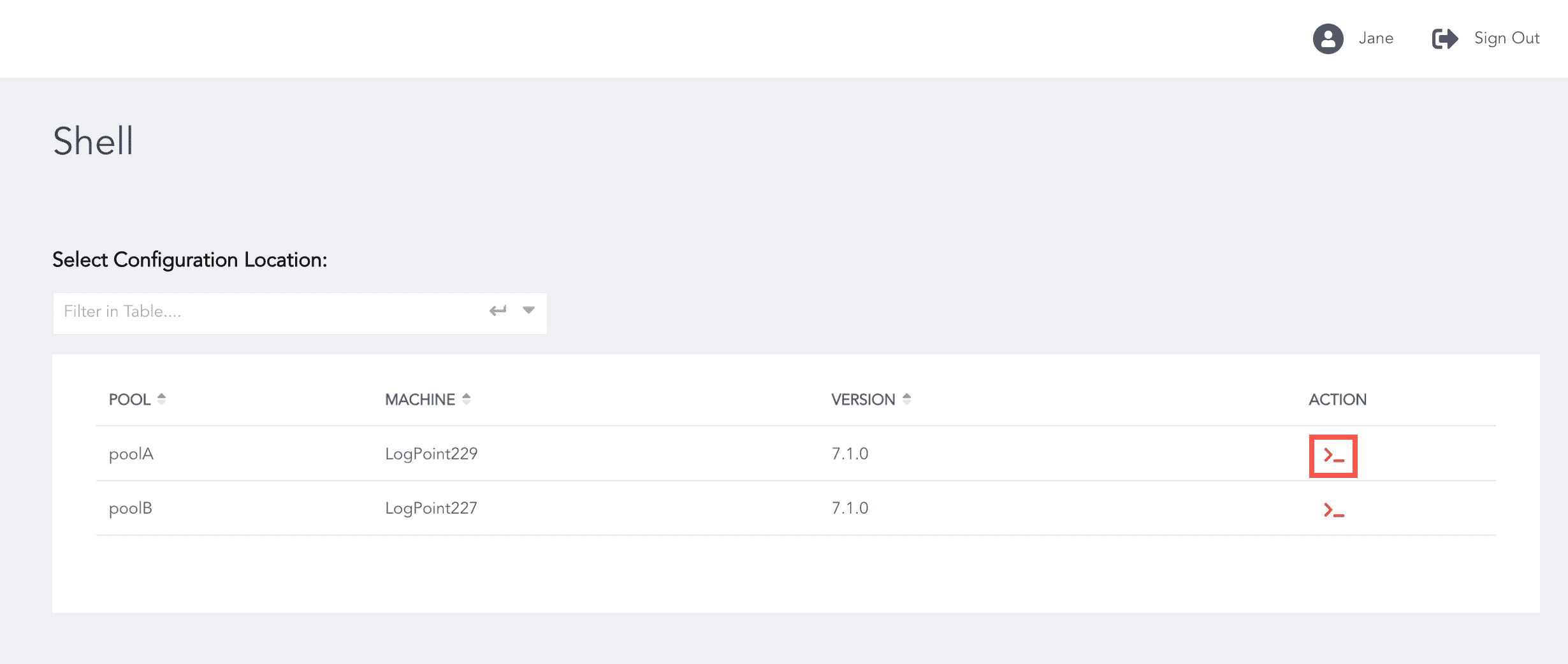Click the ACTION column header
Viewport: 1568px width, 664px height.
(x=1337, y=400)
